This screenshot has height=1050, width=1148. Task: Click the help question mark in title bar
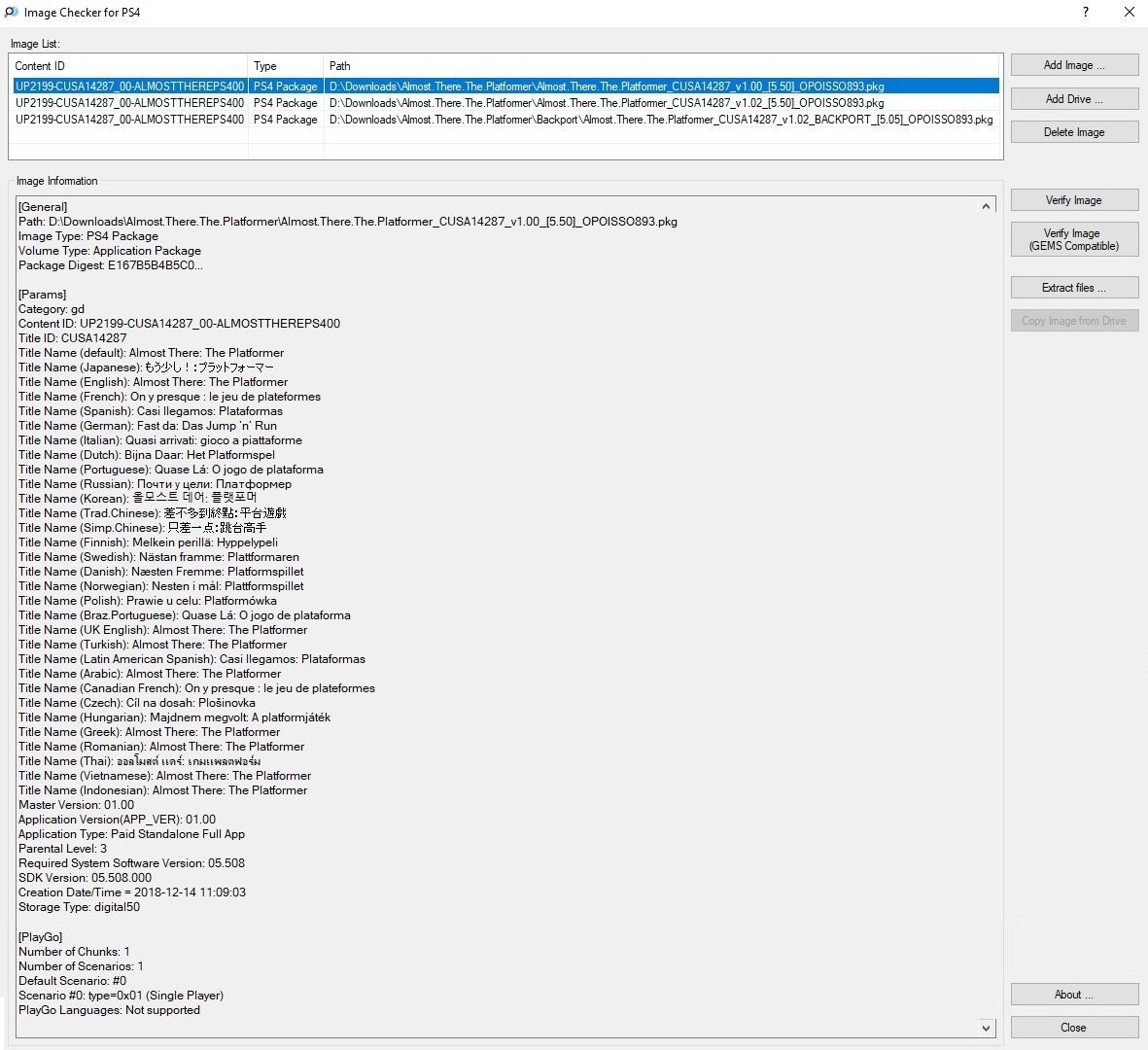coord(1085,13)
